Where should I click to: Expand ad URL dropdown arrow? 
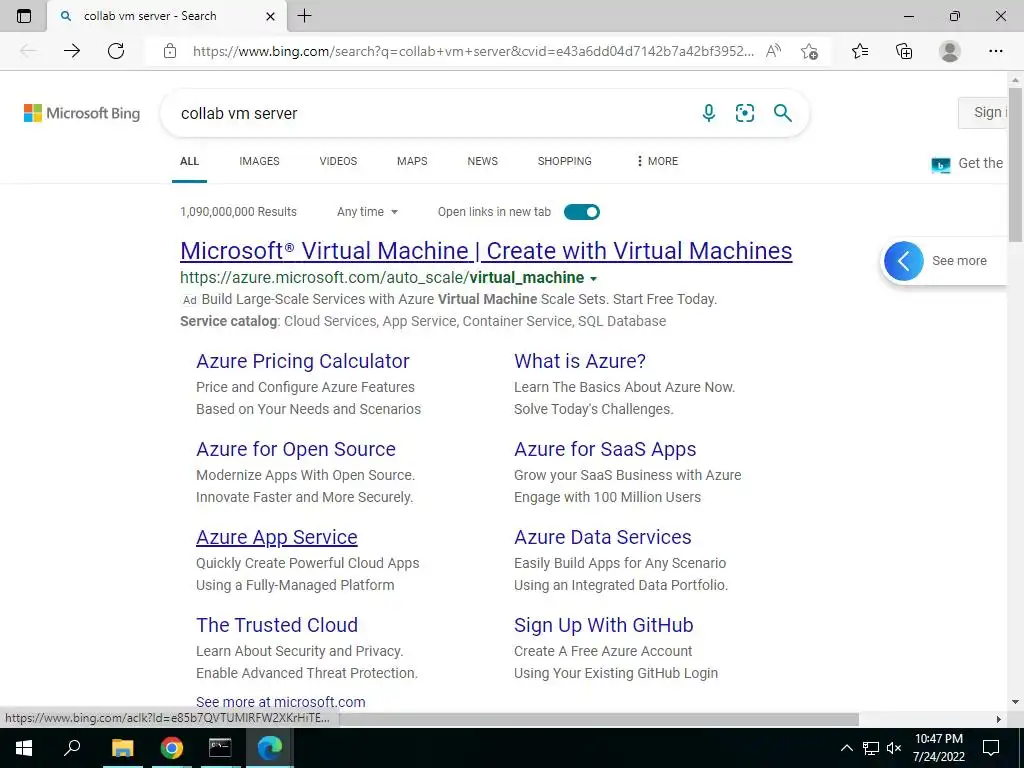[594, 279]
